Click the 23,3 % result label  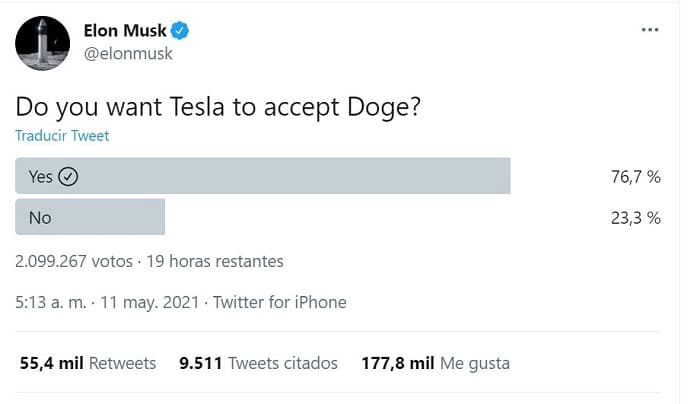(x=636, y=218)
